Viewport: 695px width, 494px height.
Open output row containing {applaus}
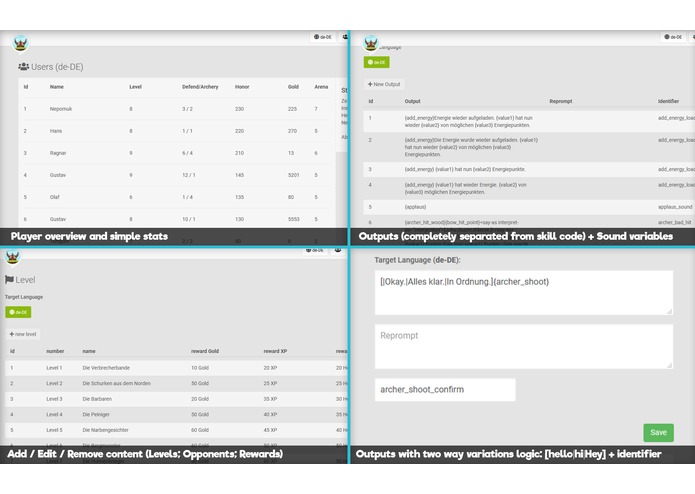click(x=529, y=207)
